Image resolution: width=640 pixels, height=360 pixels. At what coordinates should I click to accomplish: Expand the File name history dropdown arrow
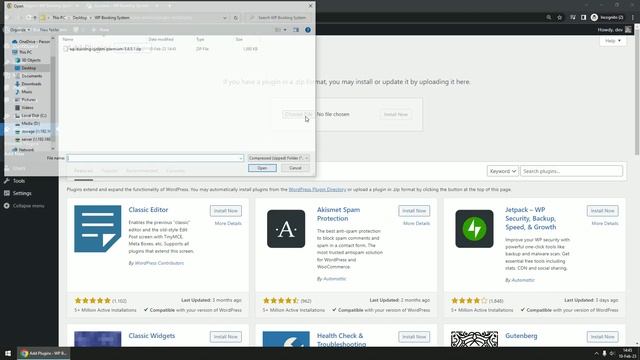tap(241, 158)
